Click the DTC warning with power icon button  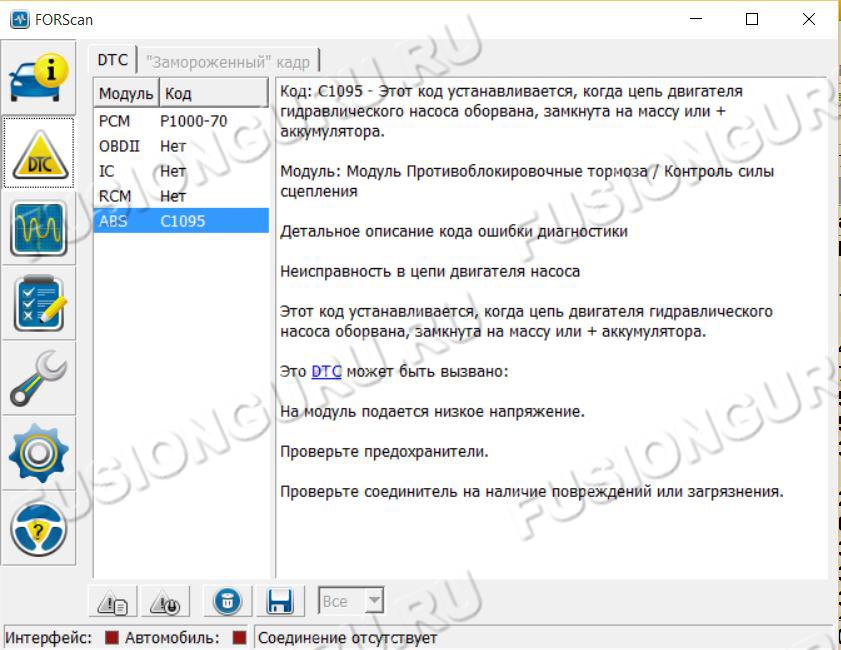click(x=165, y=602)
